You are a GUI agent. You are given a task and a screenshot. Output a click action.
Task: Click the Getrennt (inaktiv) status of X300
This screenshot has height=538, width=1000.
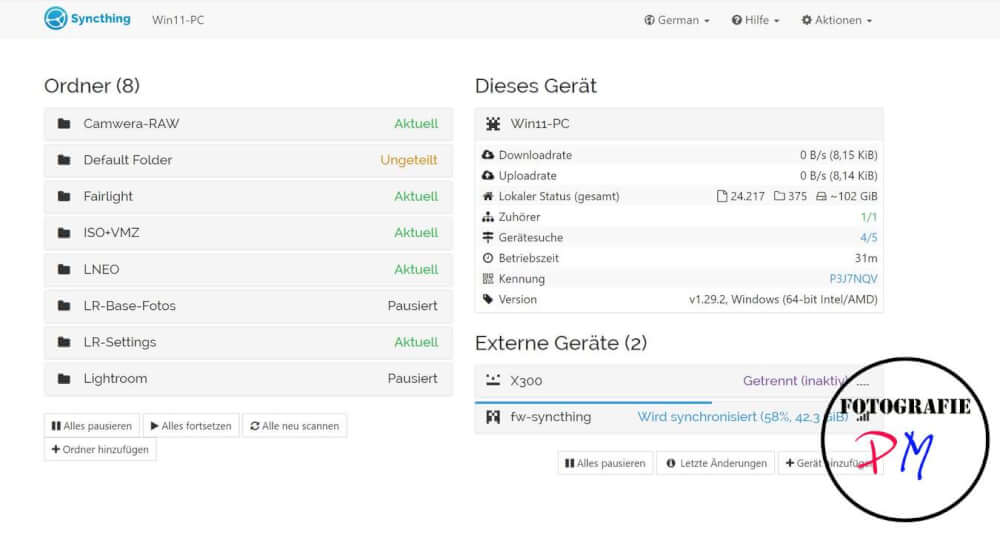(795, 381)
